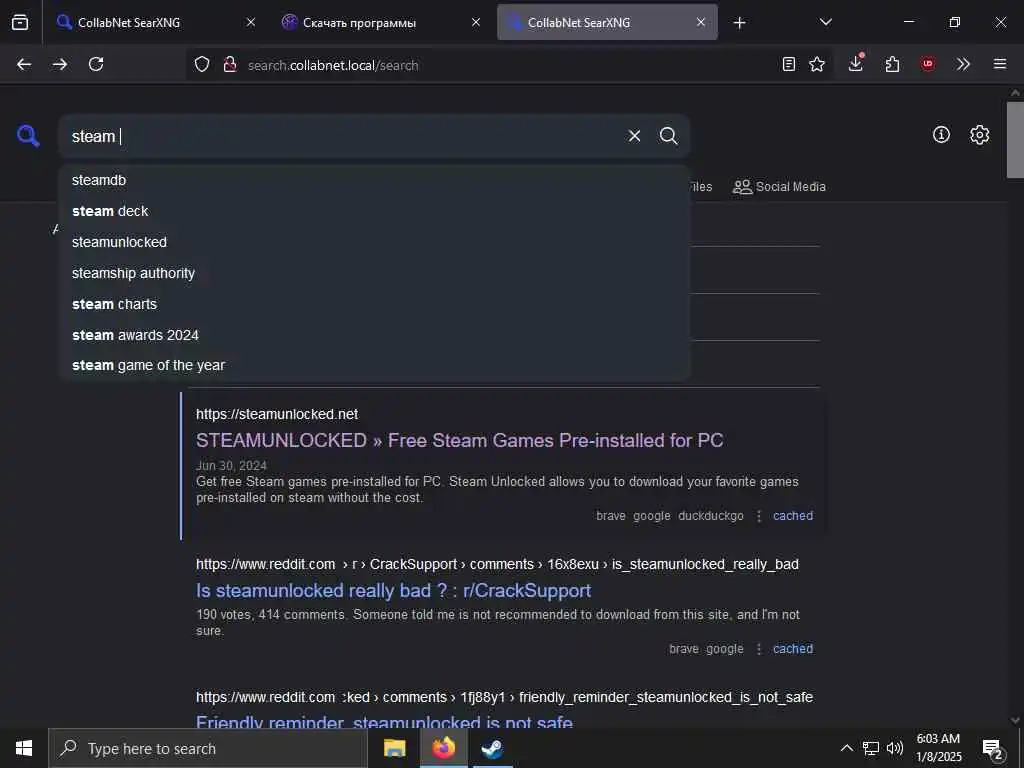Open https://steamunlocked.net URL link

tap(277, 414)
